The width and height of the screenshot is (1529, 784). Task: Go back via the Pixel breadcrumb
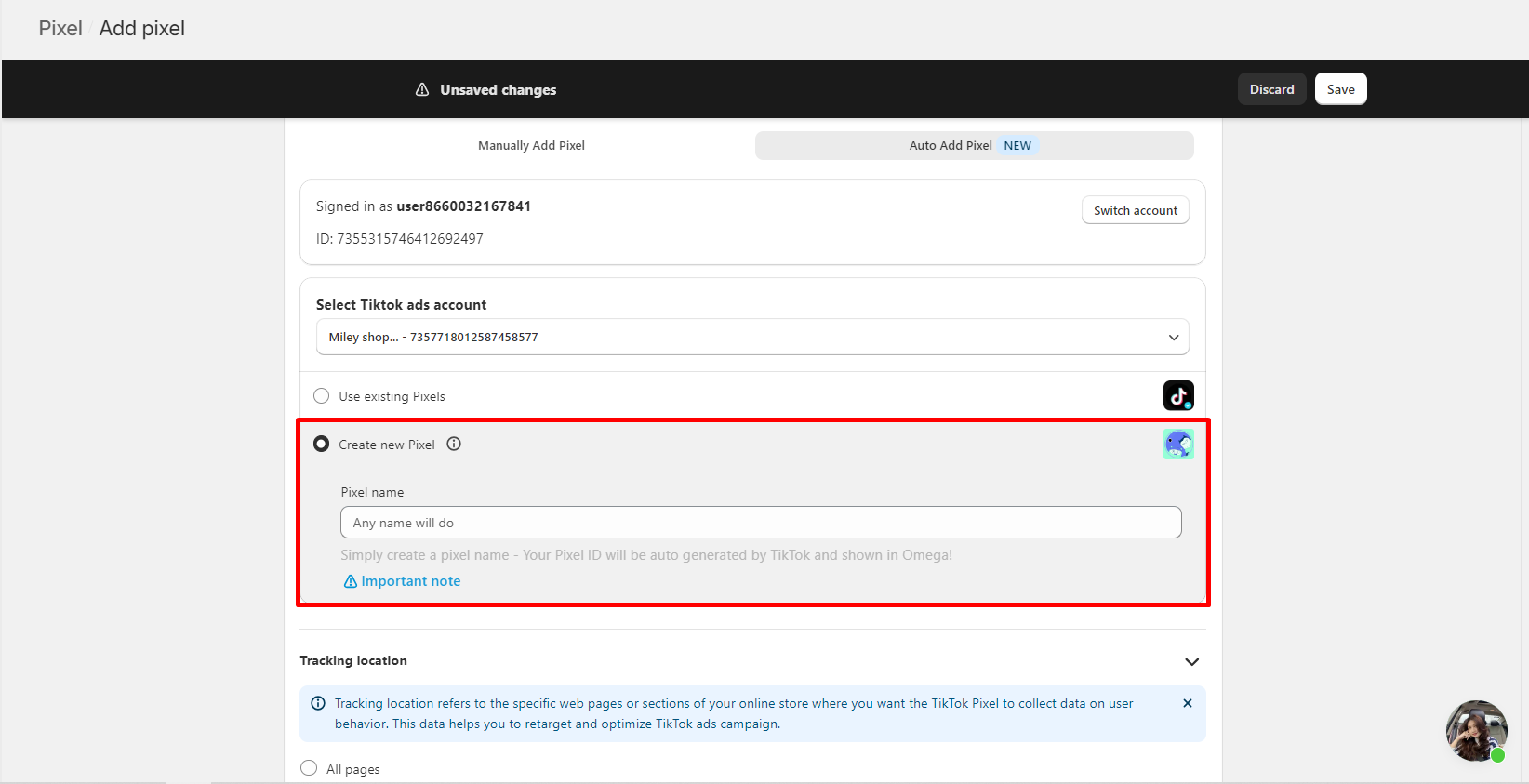(60, 29)
